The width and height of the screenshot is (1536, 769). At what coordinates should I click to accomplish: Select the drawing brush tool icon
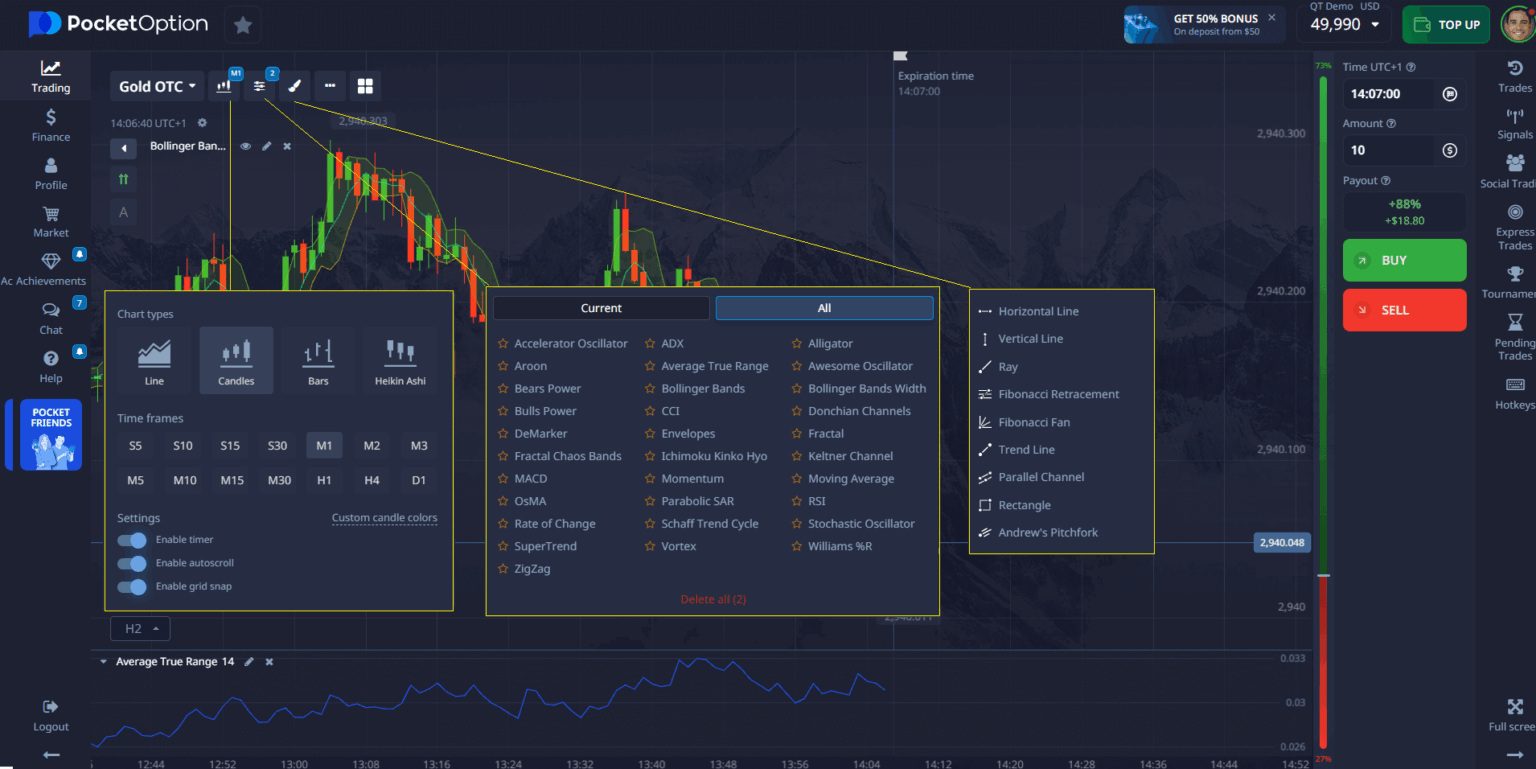click(x=295, y=86)
